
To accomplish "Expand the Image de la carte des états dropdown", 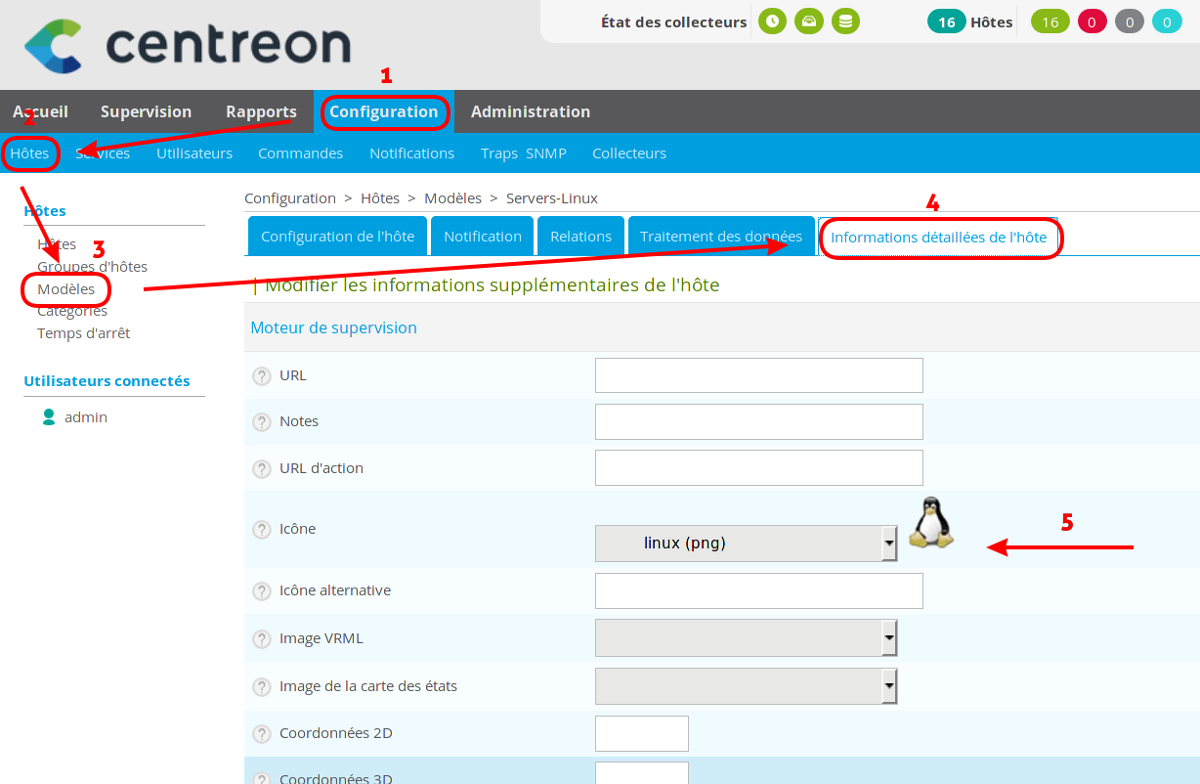I will (745, 686).
